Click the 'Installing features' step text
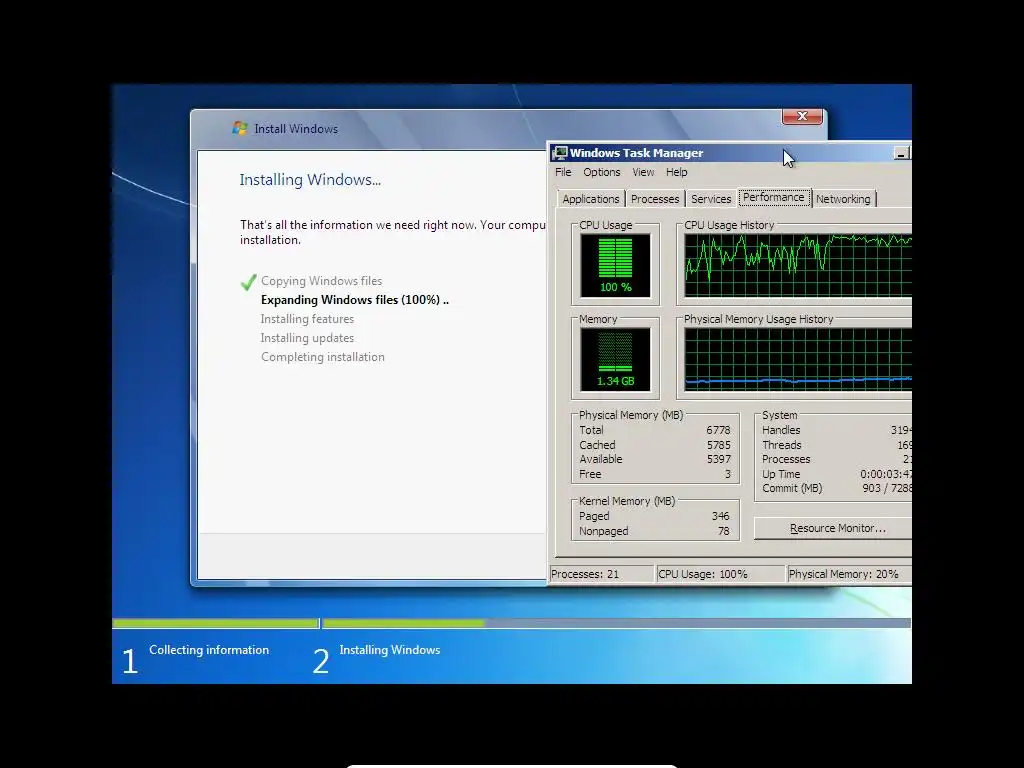 tap(307, 319)
